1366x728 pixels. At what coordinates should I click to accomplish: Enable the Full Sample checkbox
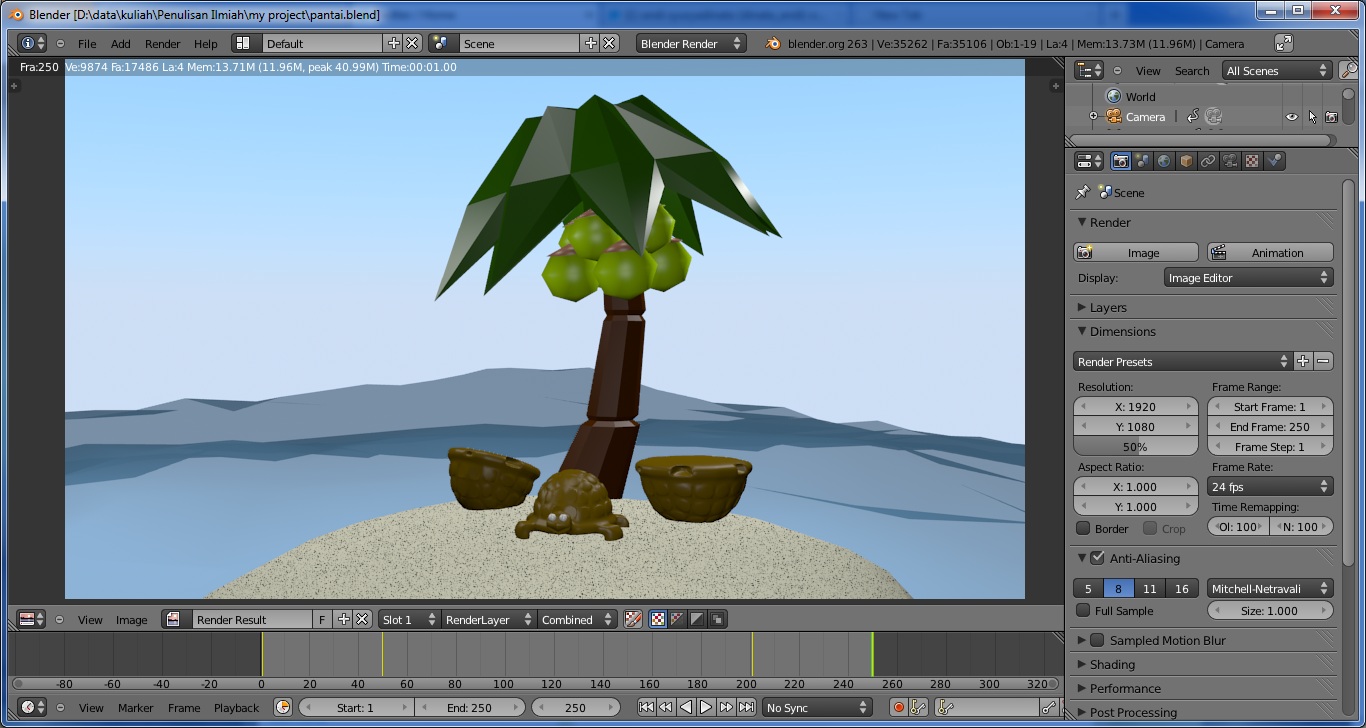(1083, 610)
